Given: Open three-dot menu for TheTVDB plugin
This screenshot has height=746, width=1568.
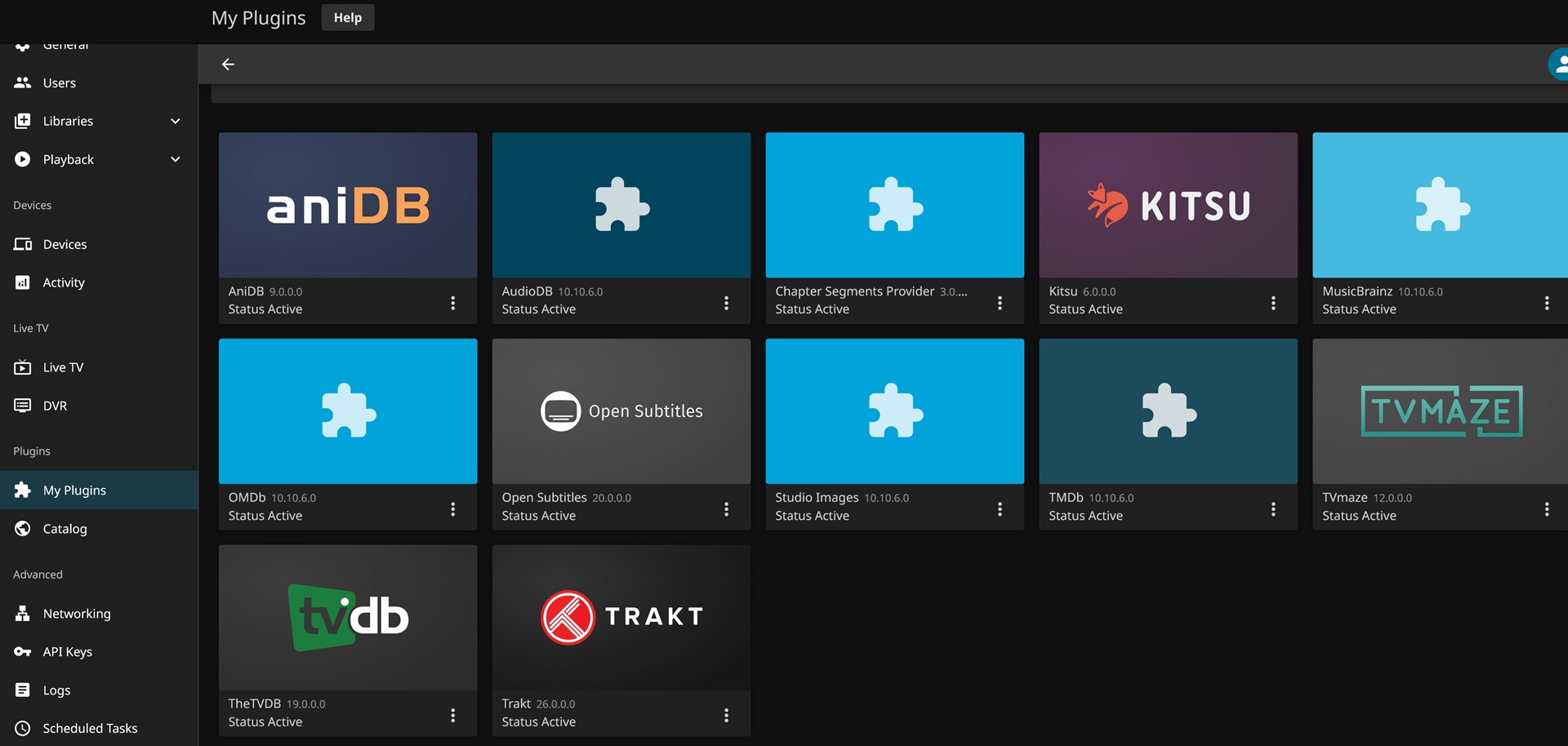Looking at the screenshot, I should [x=452, y=715].
